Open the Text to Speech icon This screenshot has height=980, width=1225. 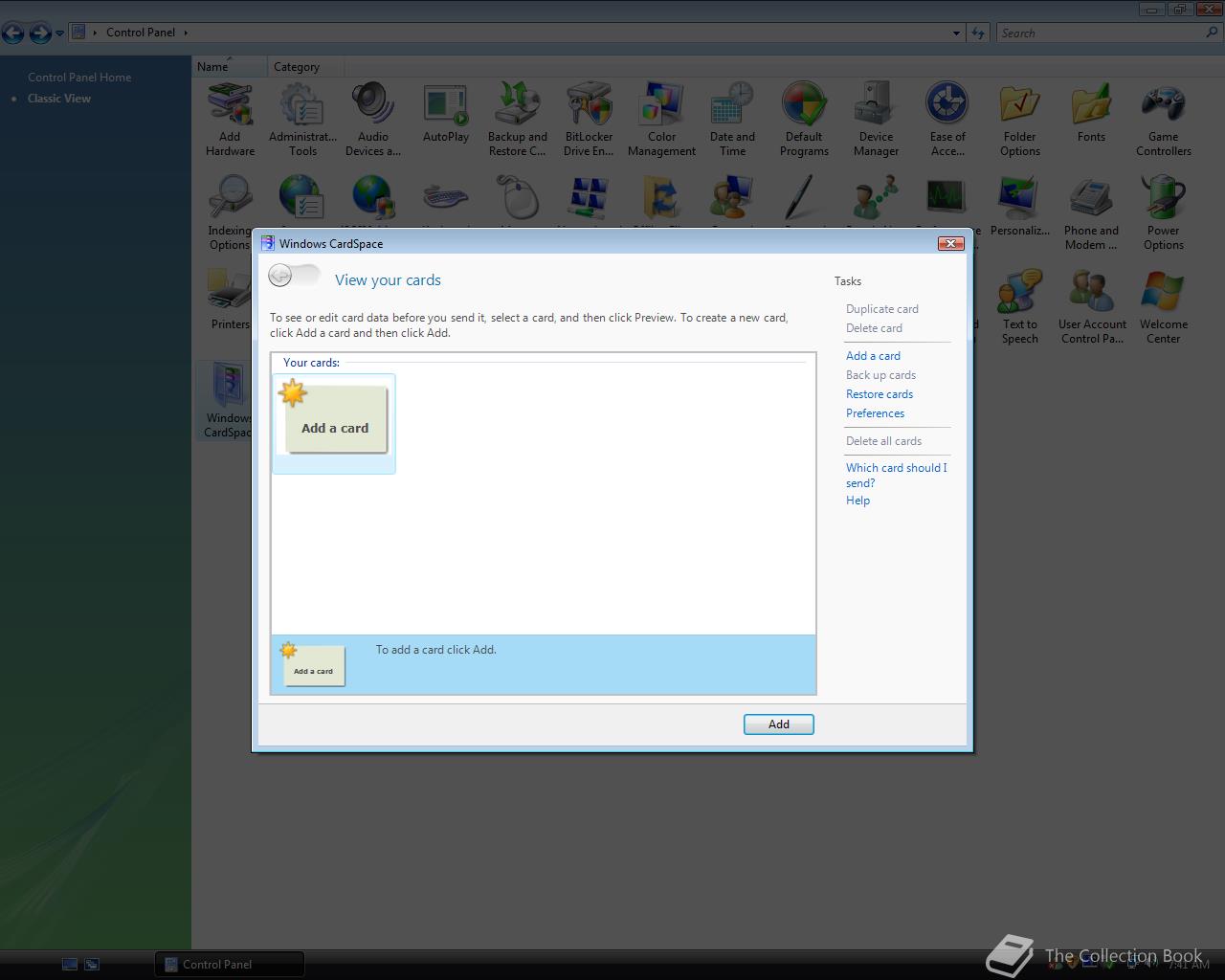[1020, 307]
